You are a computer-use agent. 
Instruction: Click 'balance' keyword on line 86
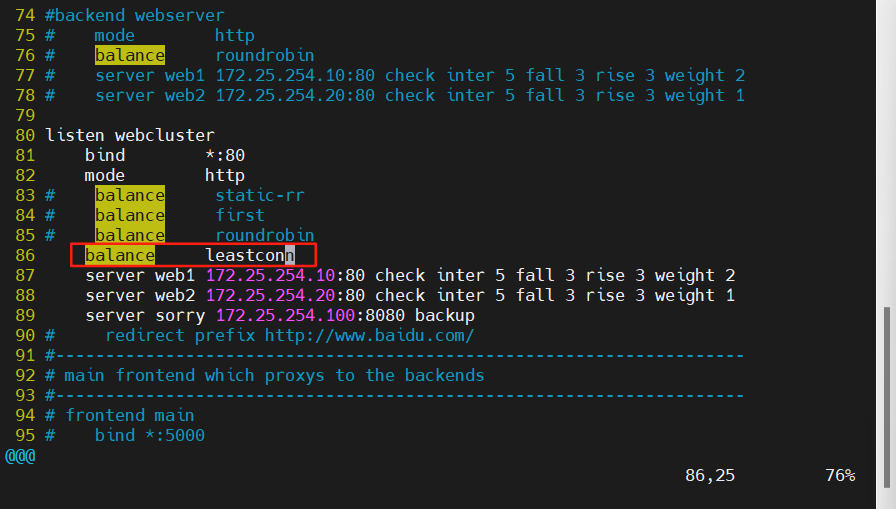click(120, 255)
